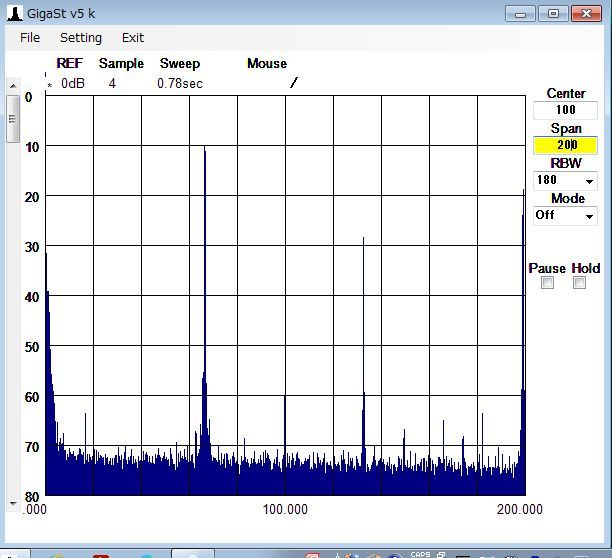Click the Exit menu item
This screenshot has height=558, width=612.
click(133, 38)
